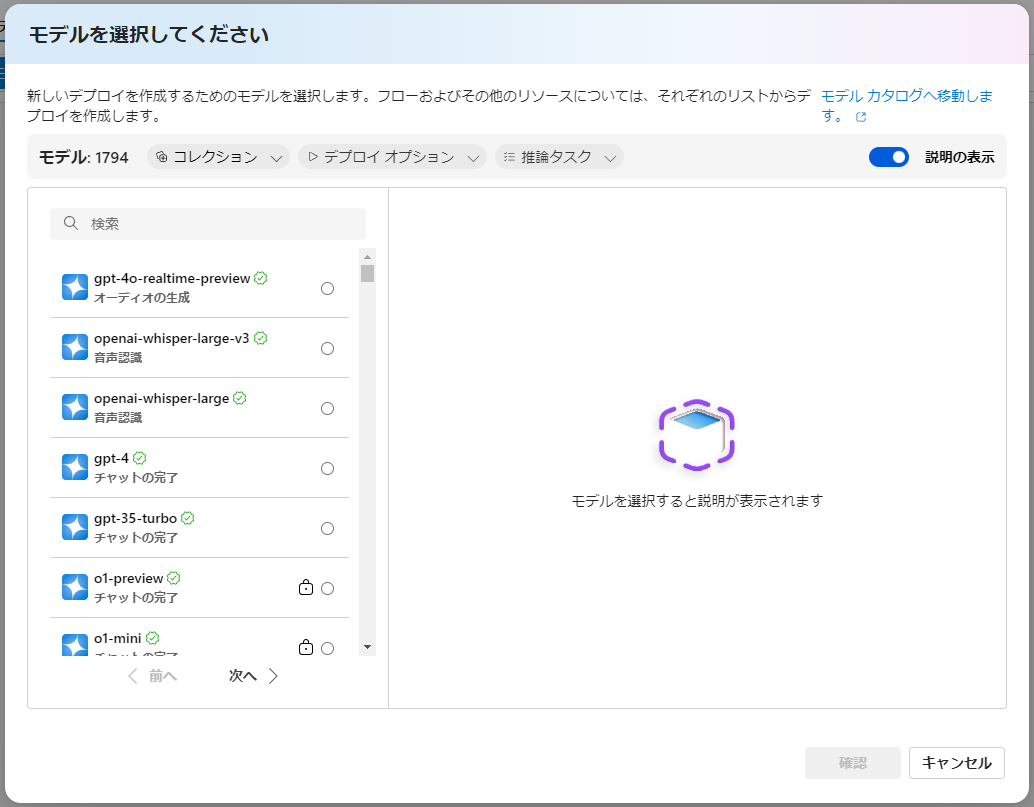
Task: Click verified badge next to gpt-35-turbo
Action: 187,518
